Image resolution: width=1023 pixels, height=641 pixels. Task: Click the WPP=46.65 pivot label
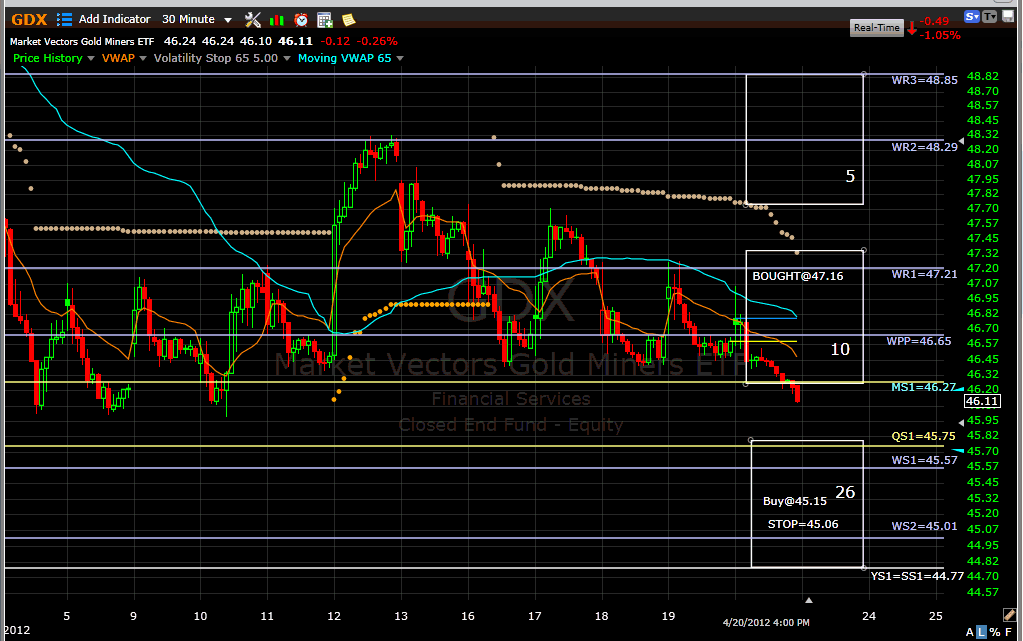pyautogui.click(x=919, y=341)
